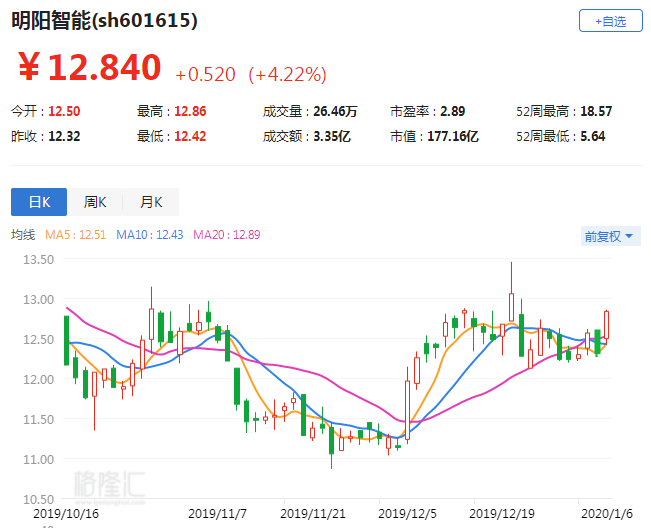651x528 pixels.
Task: Click the 成交额 value 3.35亿
Action: 332,136
